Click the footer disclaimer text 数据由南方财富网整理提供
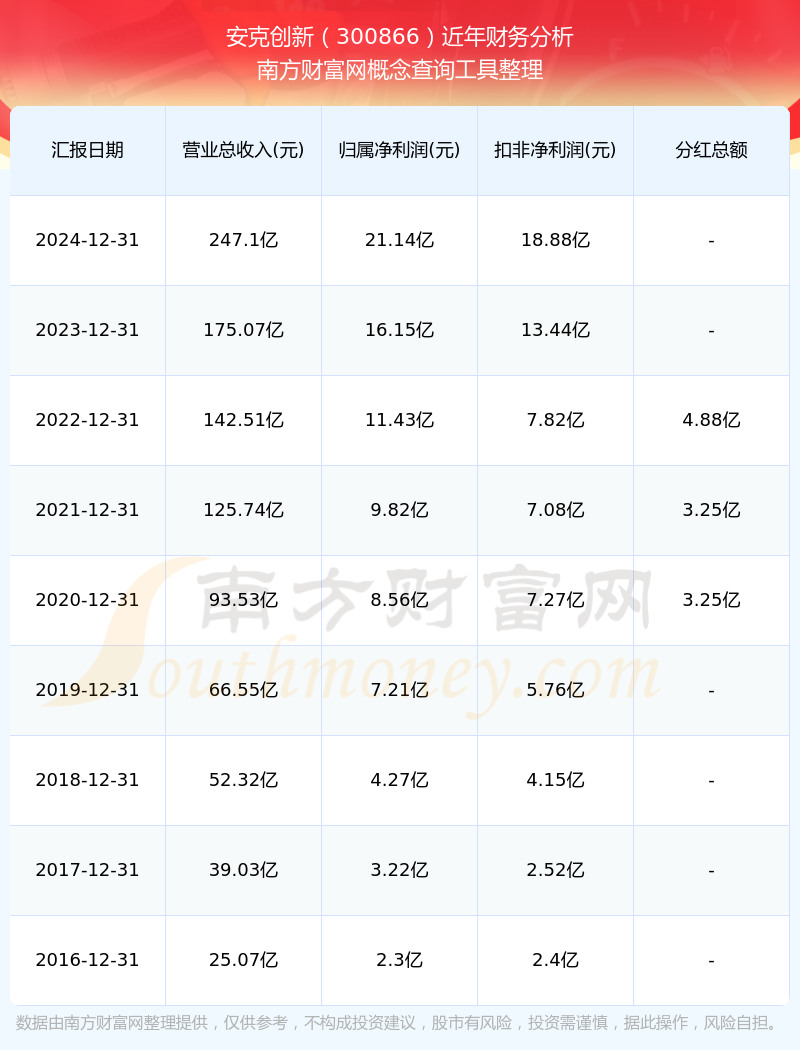This screenshot has width=800, height=1050. click(112, 1023)
